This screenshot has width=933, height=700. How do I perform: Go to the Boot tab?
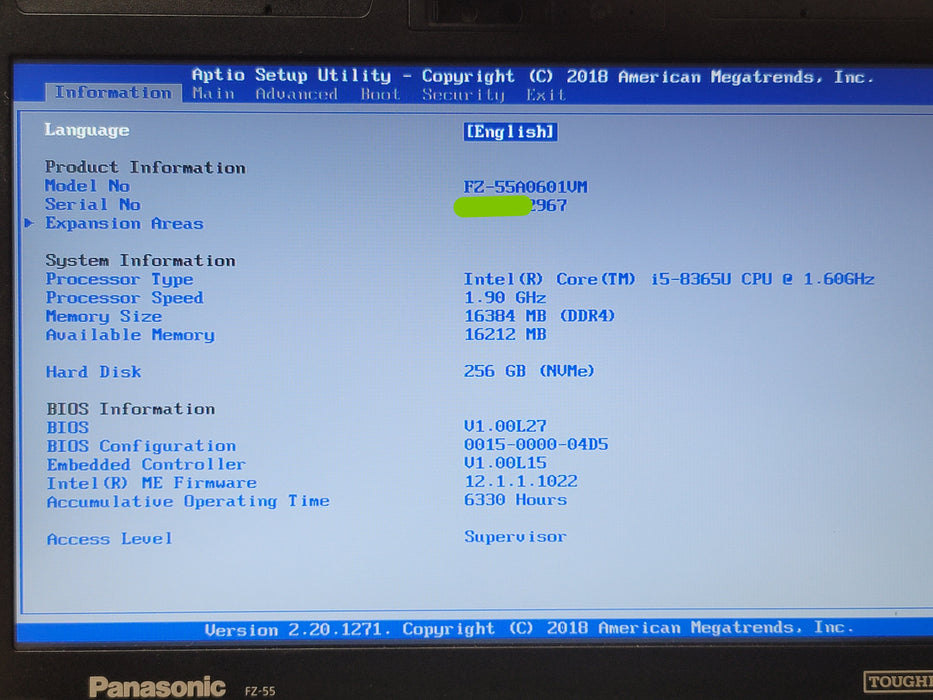click(380, 95)
